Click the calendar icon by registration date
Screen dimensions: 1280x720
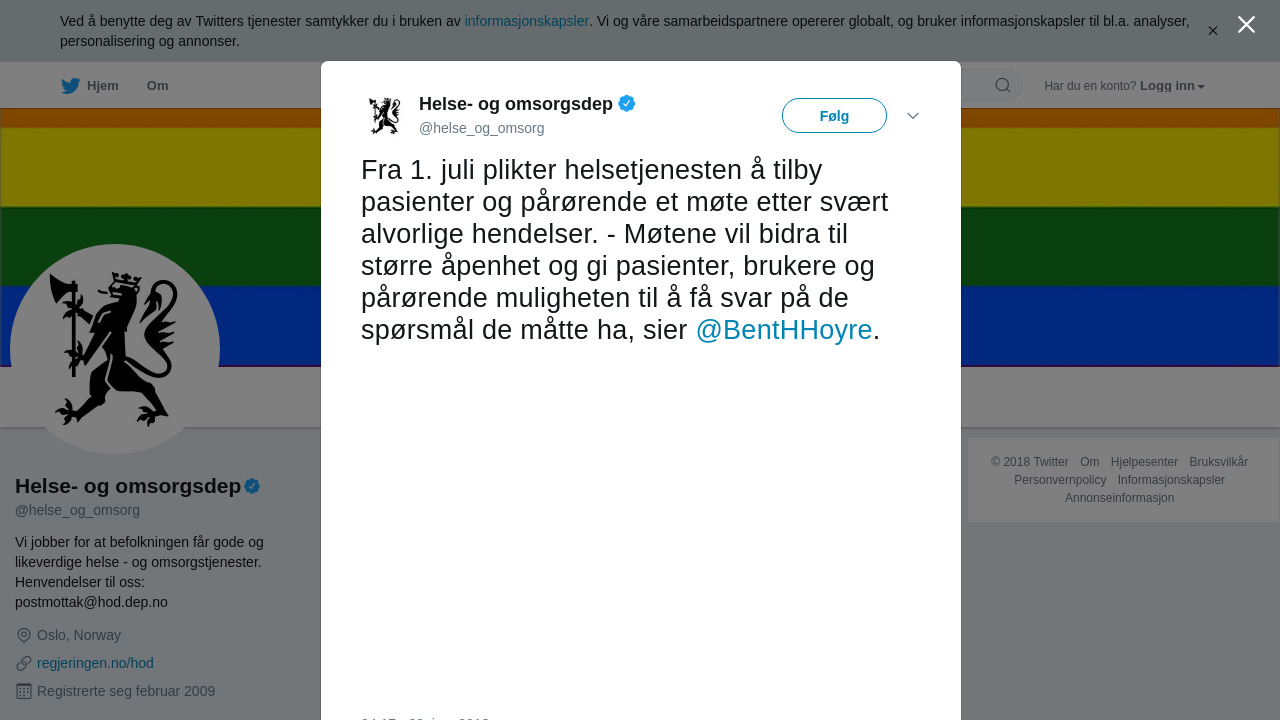click(x=24, y=691)
